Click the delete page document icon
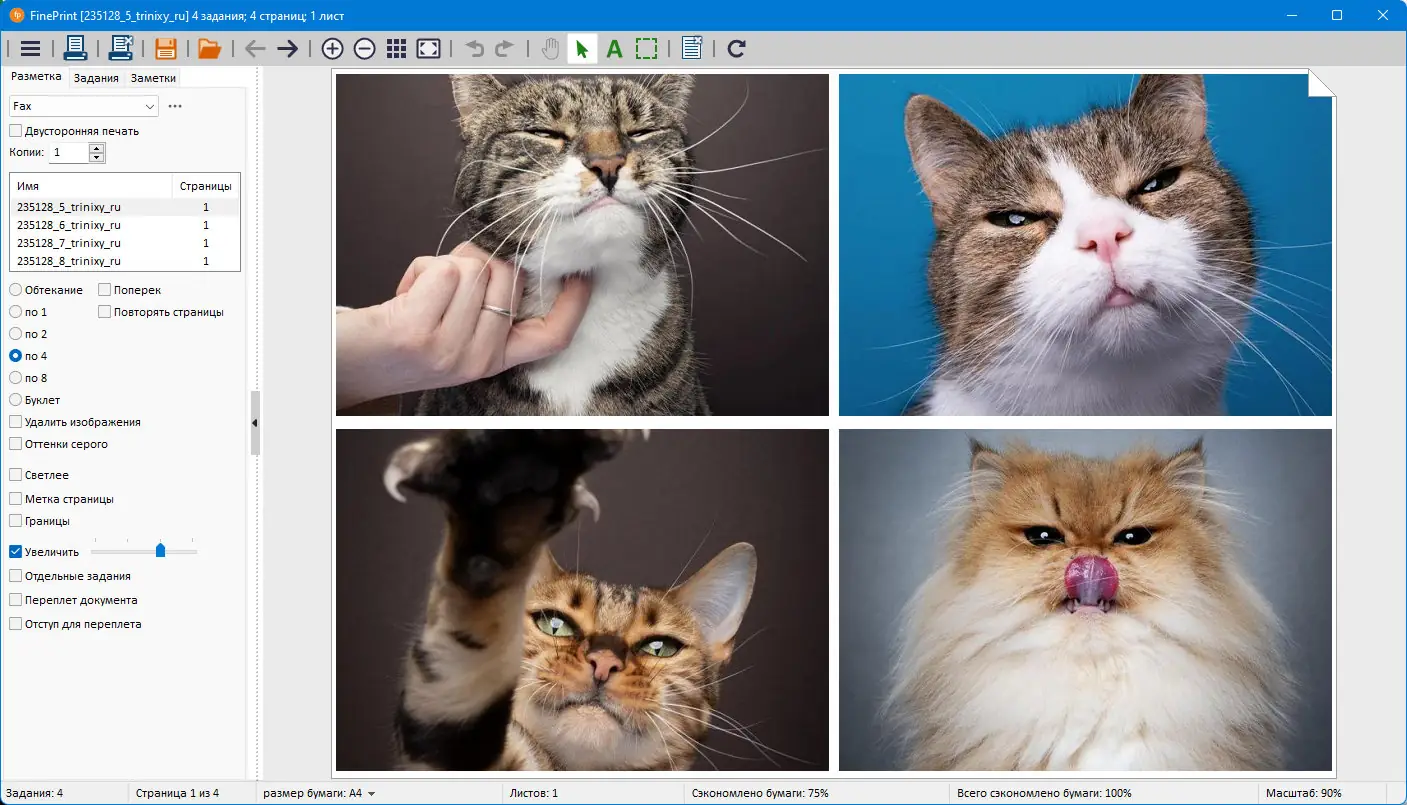Image resolution: width=1407 pixels, height=805 pixels. click(692, 48)
